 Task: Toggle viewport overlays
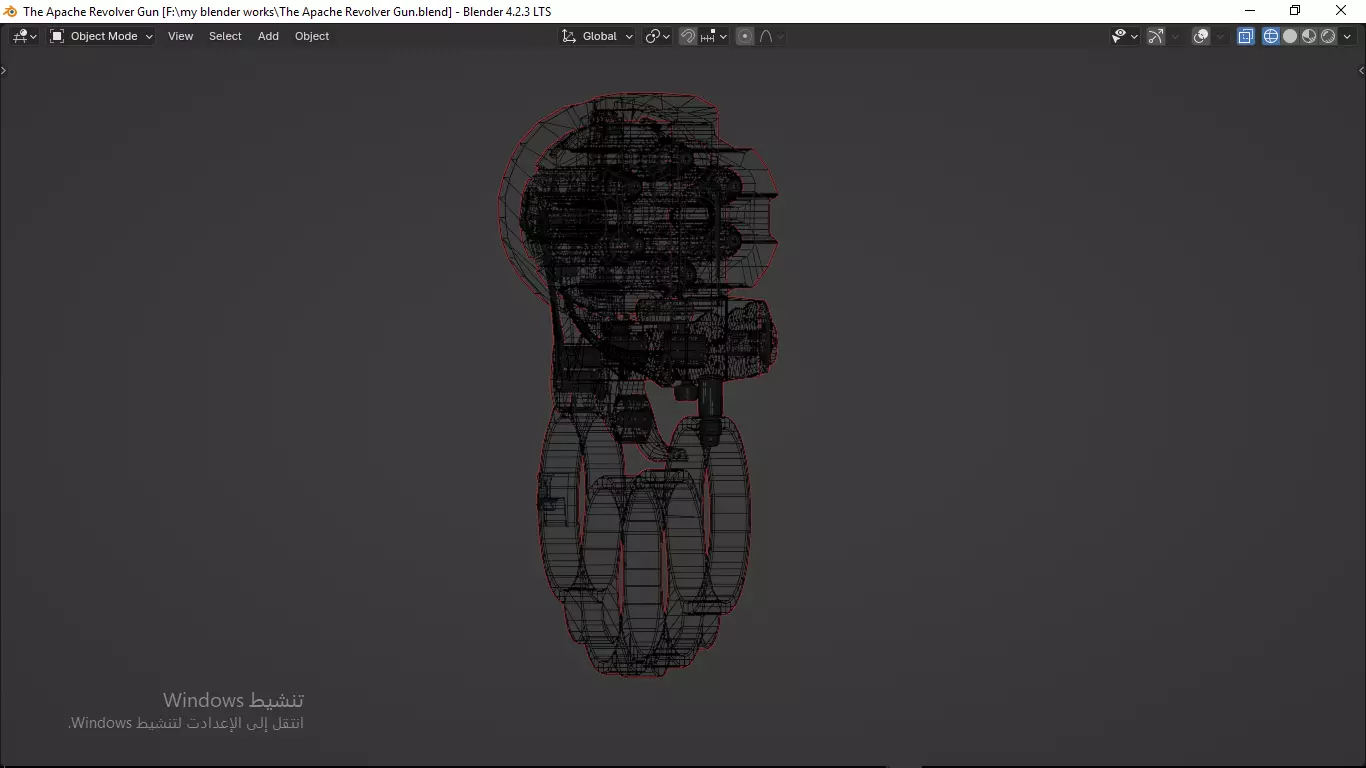pyautogui.click(x=1201, y=36)
